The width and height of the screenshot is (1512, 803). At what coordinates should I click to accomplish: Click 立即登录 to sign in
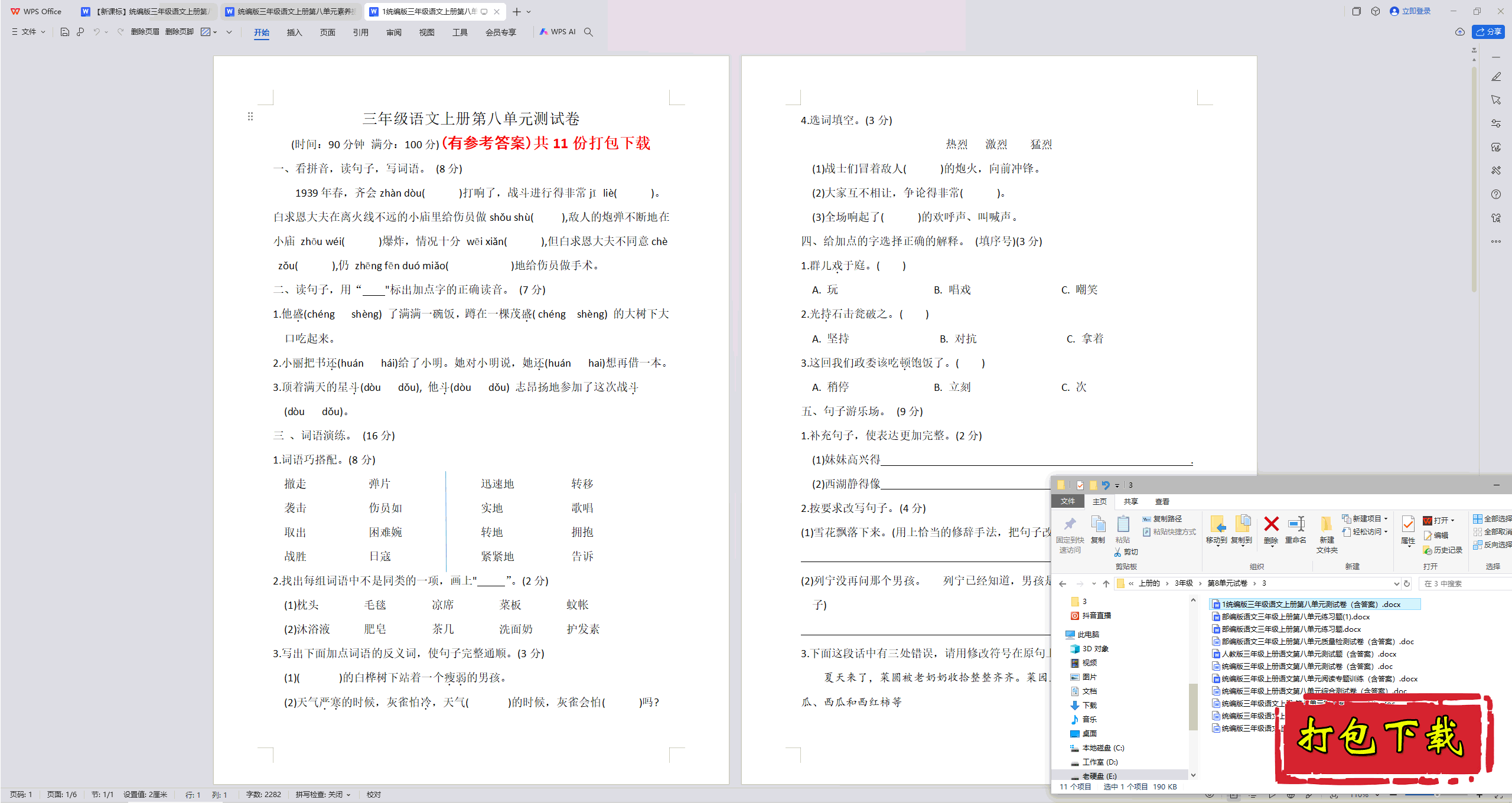pos(1410,11)
